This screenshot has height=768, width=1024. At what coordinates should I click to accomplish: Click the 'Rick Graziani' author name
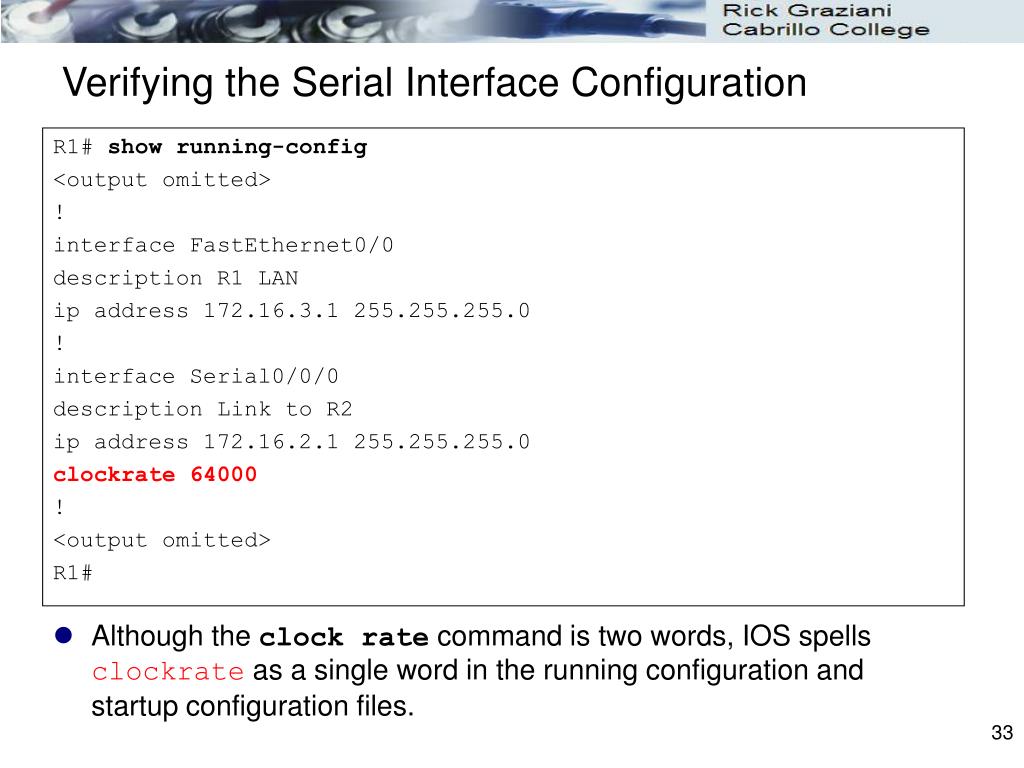click(x=807, y=10)
